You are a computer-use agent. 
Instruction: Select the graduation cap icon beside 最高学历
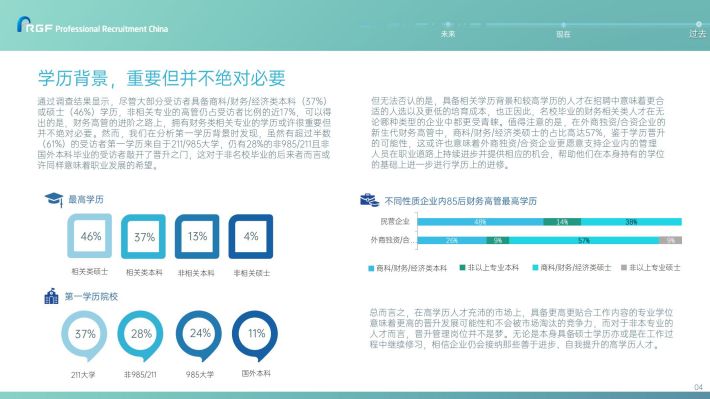click(x=53, y=199)
